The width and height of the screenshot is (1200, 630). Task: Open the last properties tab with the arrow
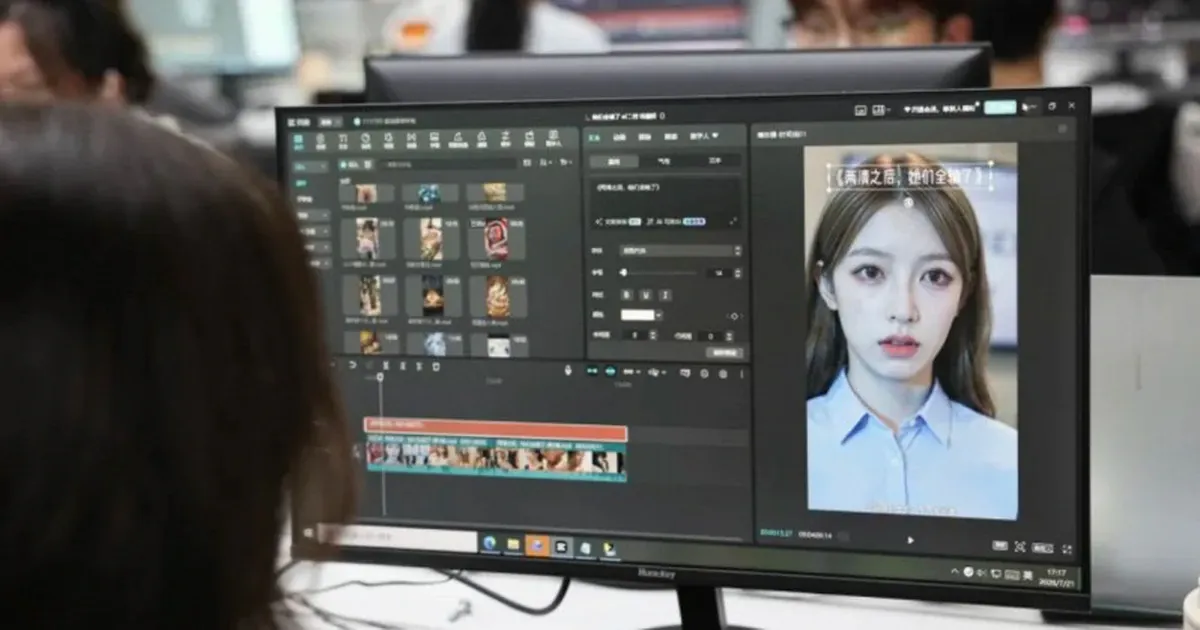coord(704,136)
